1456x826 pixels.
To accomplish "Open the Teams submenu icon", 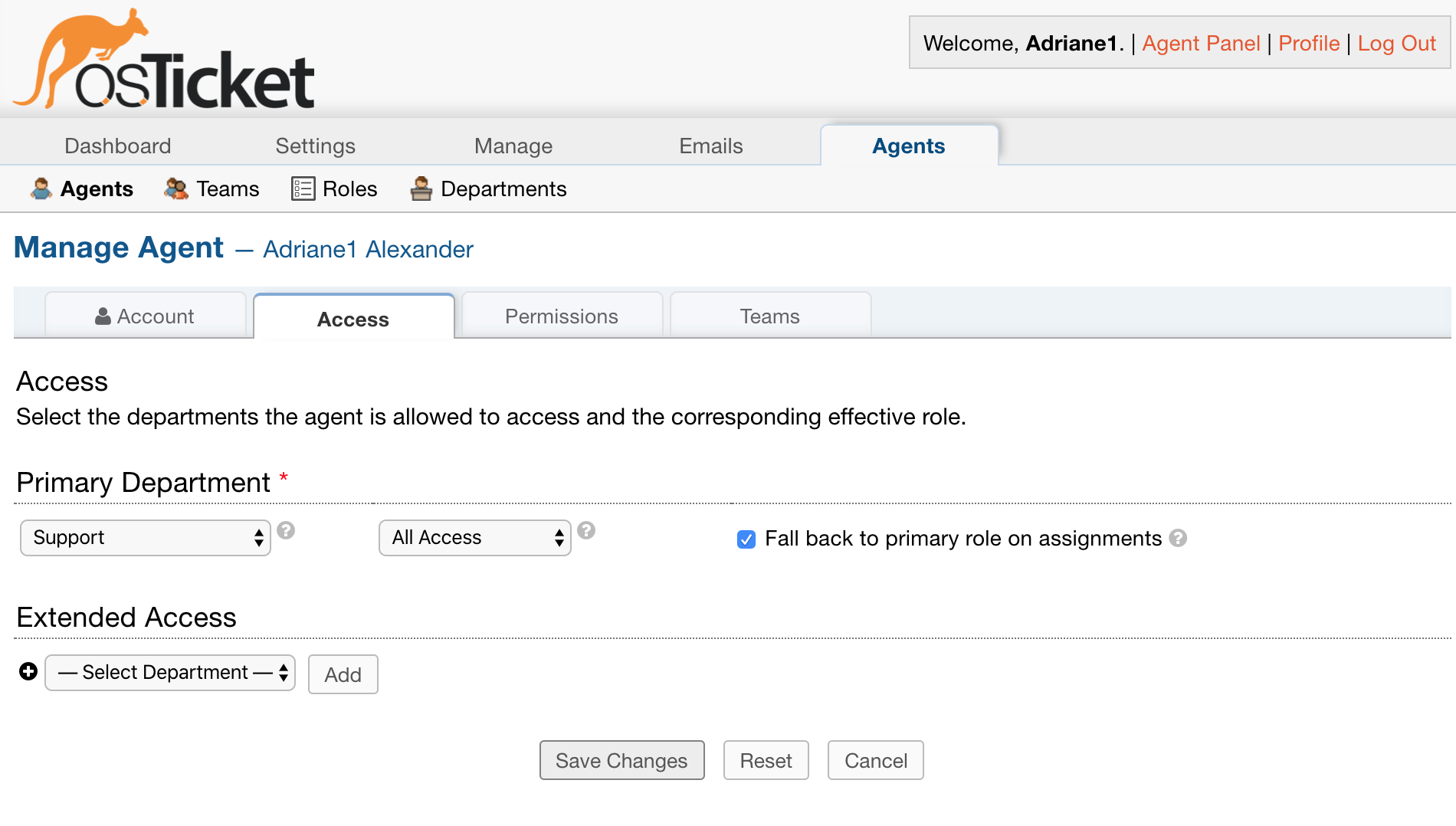I will [x=176, y=188].
